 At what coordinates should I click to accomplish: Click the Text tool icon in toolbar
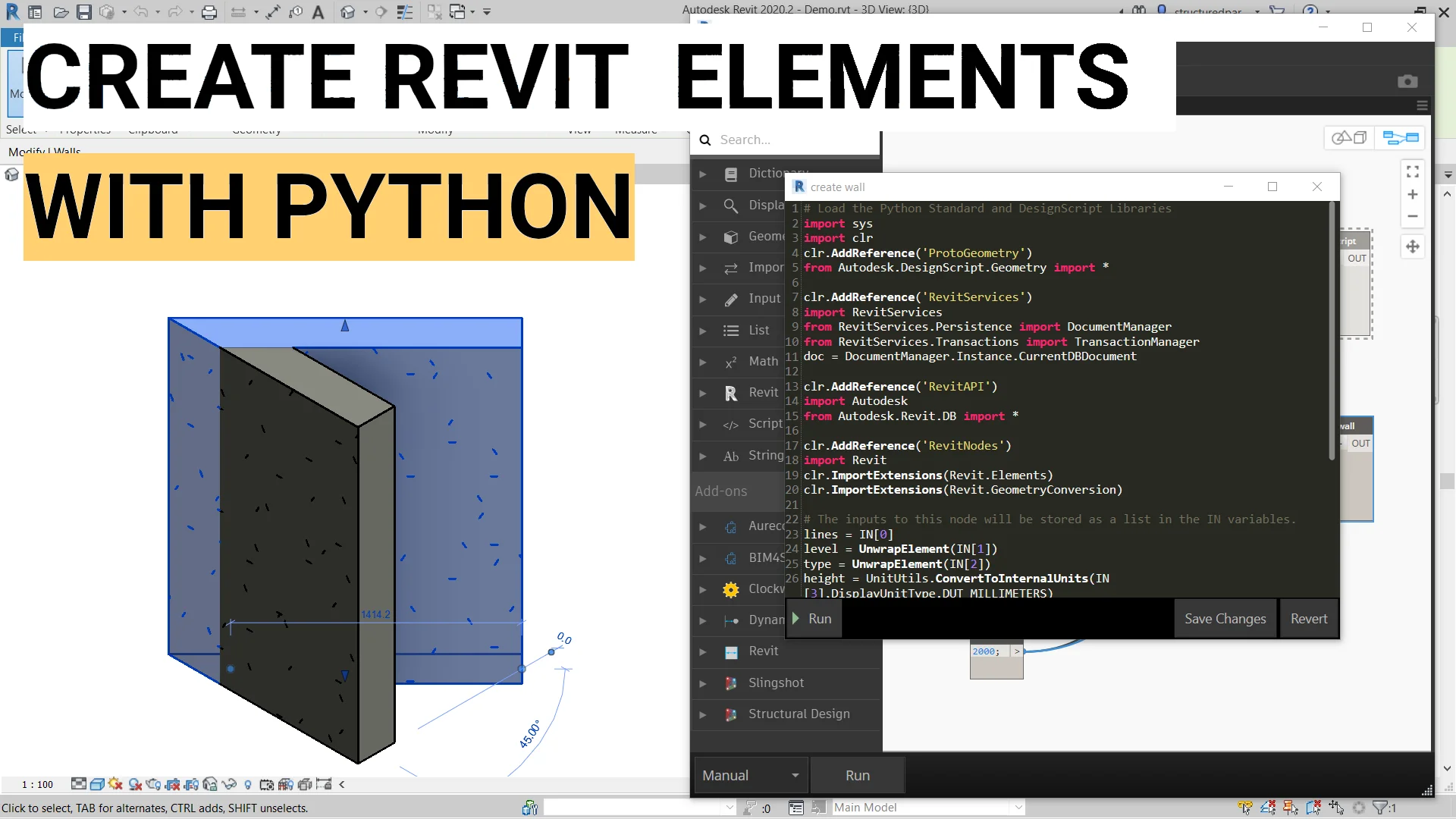(x=318, y=12)
